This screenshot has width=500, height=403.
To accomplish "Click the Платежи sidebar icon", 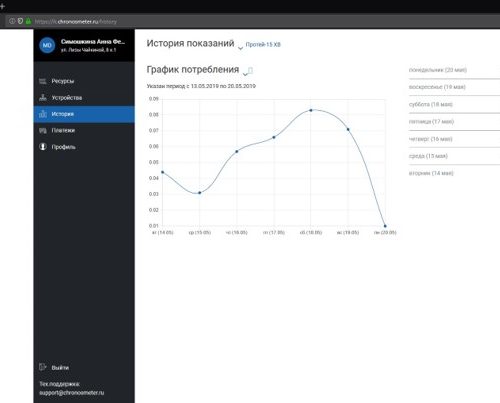I will pyautogui.click(x=43, y=130).
